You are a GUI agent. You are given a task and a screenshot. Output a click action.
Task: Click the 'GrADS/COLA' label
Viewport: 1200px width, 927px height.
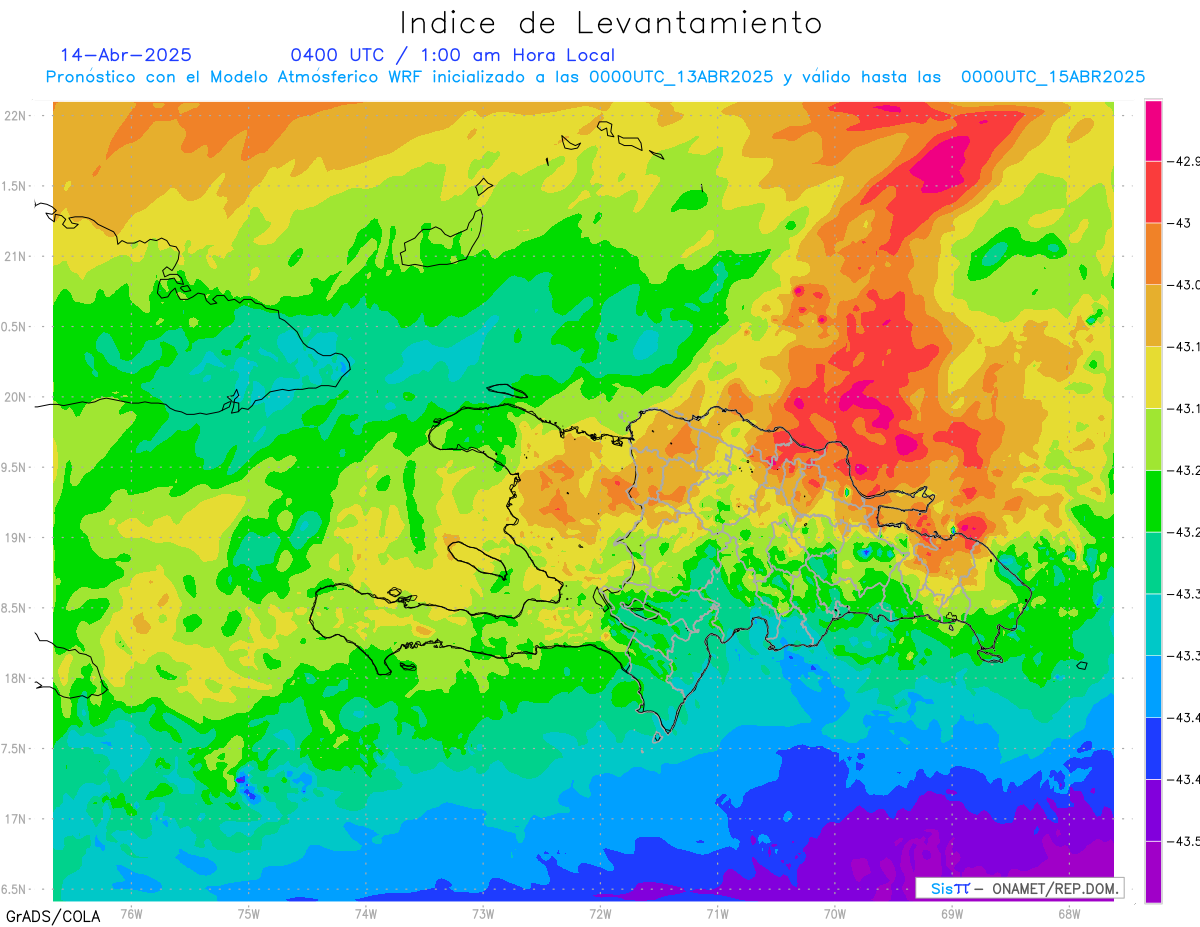(53, 916)
